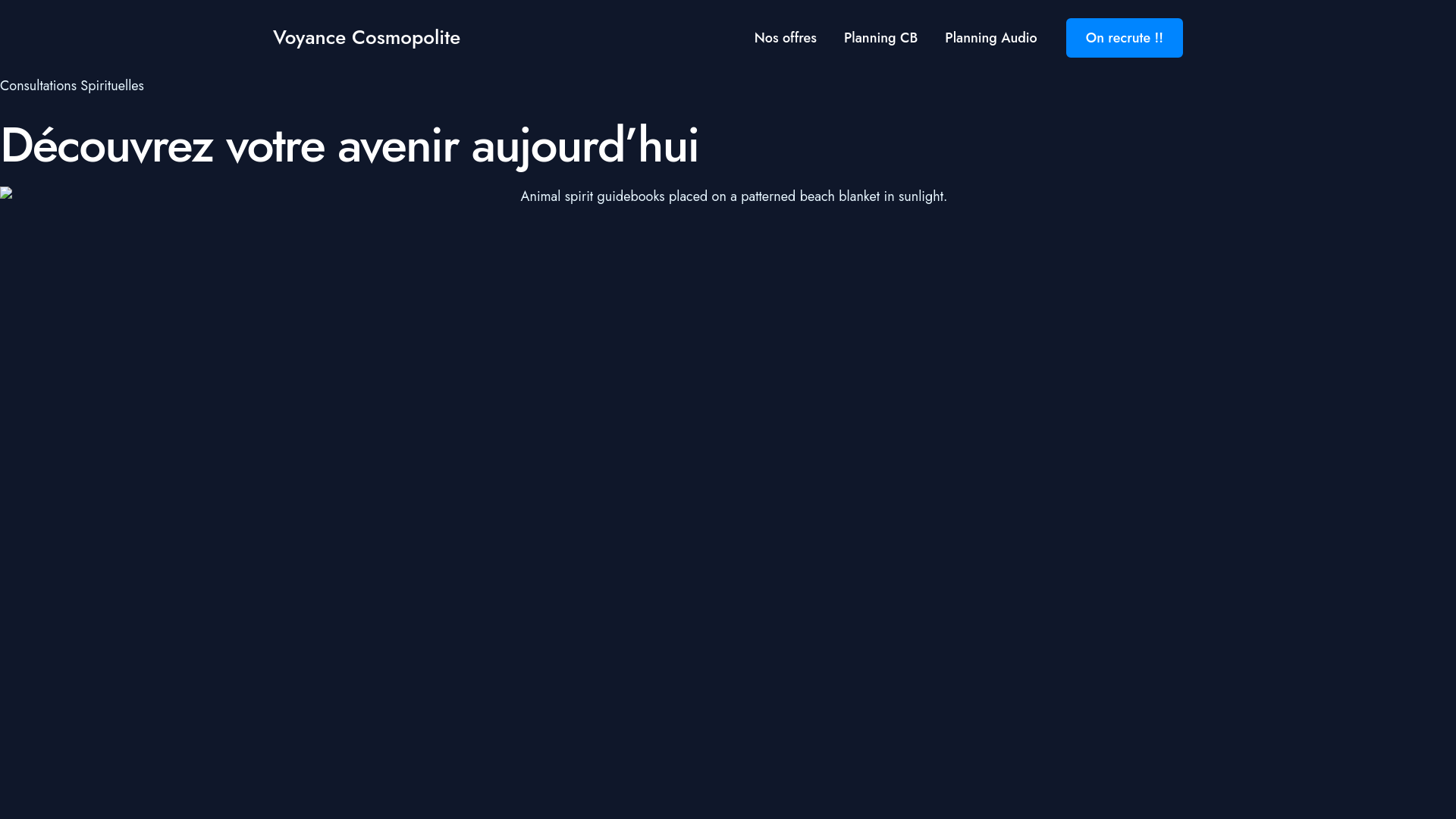Click the broken image placeholder icon
Image resolution: width=1456 pixels, height=819 pixels.
[6, 193]
